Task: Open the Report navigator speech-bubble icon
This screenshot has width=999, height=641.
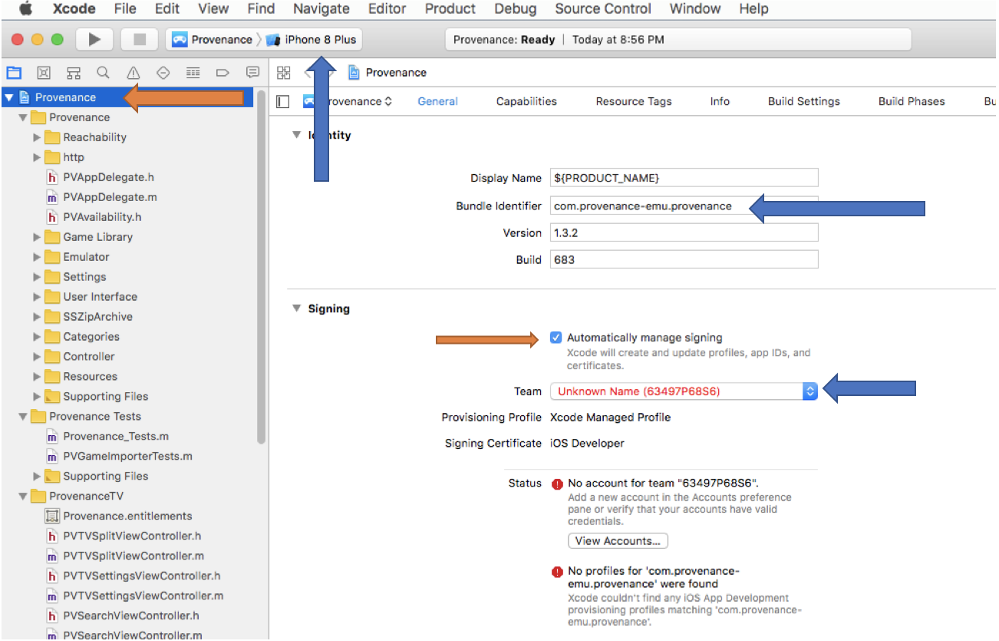Action: tap(252, 73)
